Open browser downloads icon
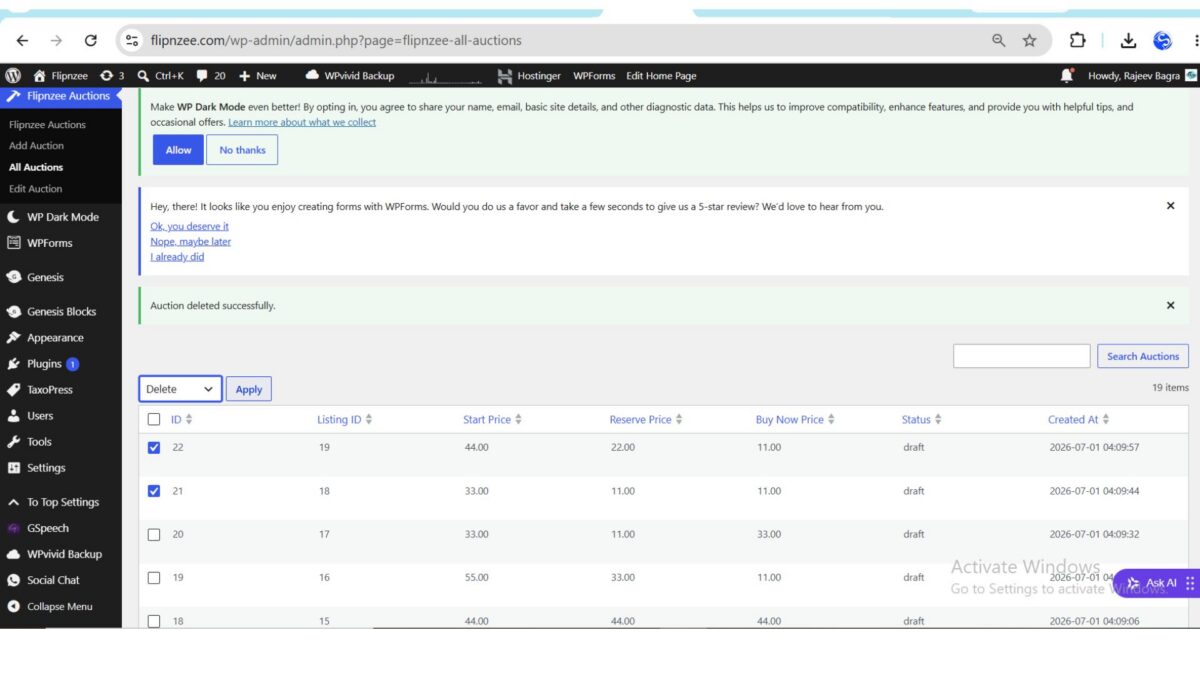This screenshot has width=1200, height=675. [1128, 41]
